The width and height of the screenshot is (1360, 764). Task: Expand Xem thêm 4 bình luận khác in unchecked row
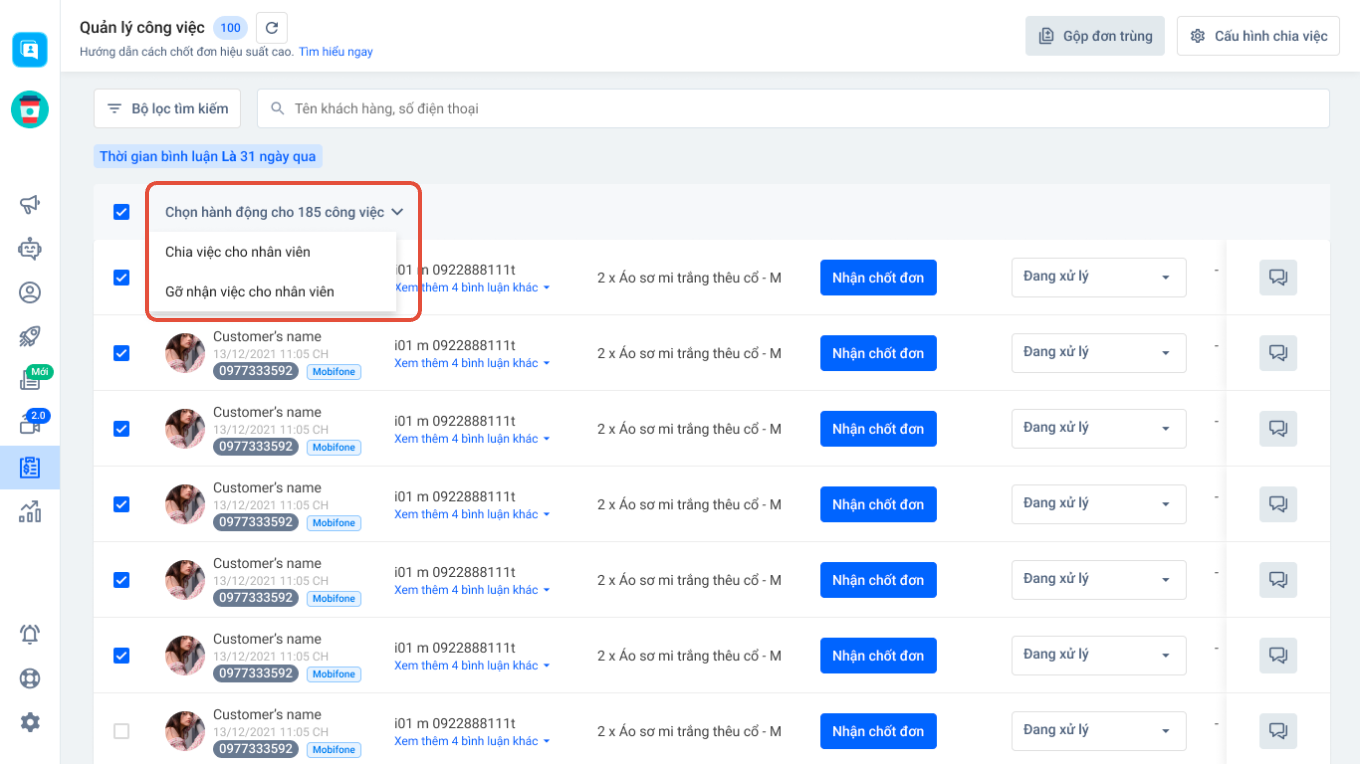coord(471,741)
